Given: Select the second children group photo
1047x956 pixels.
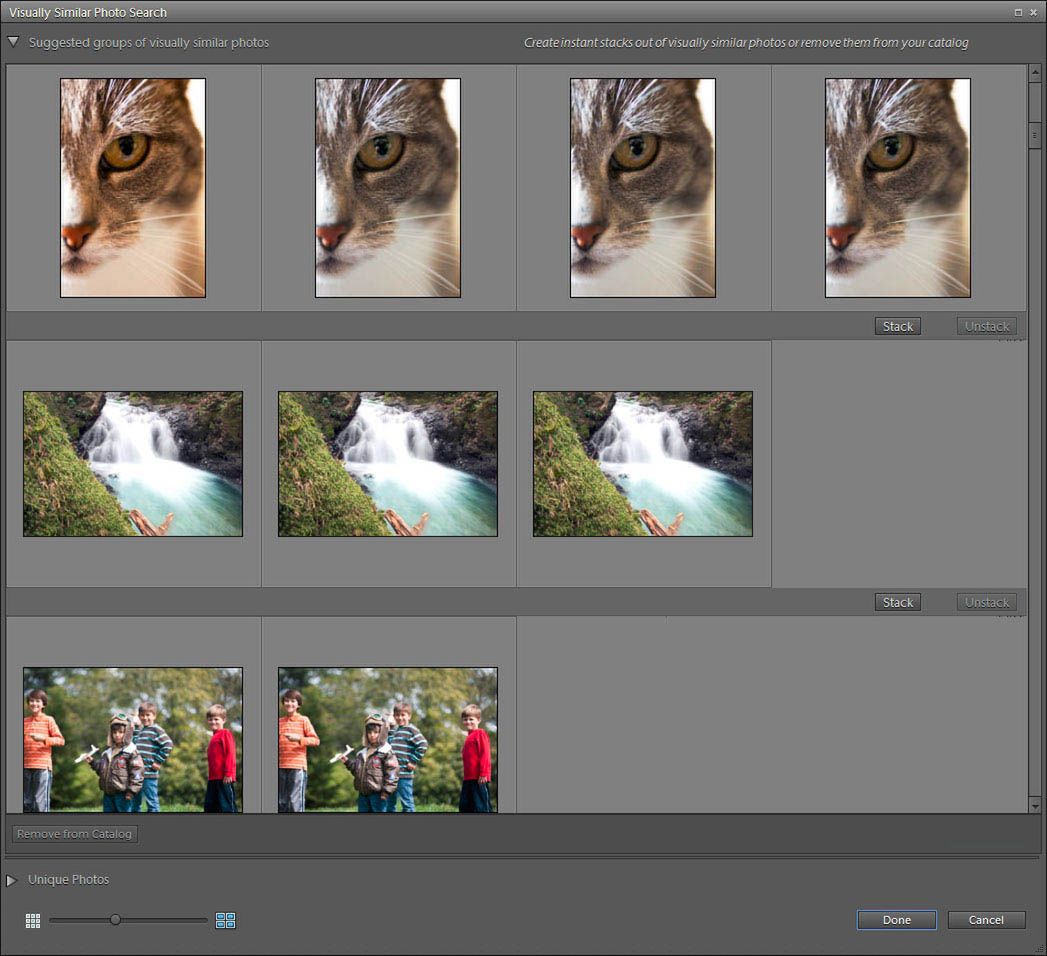Looking at the screenshot, I should point(388,740).
